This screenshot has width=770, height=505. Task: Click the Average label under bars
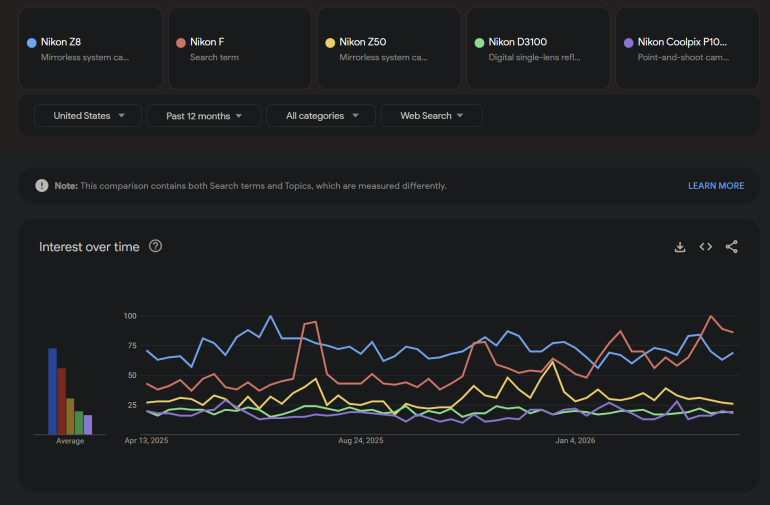70,441
